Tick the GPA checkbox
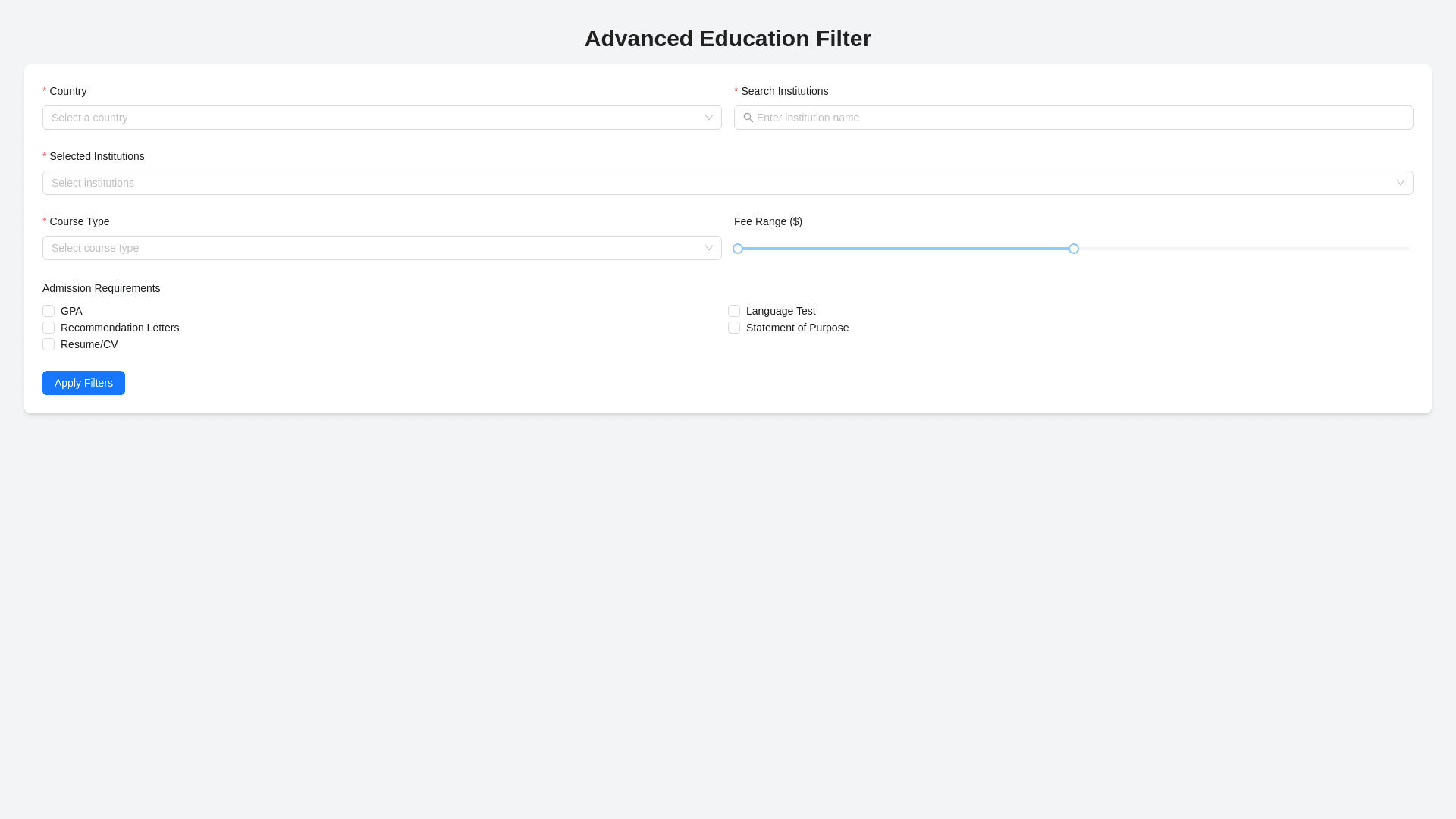 (49, 311)
